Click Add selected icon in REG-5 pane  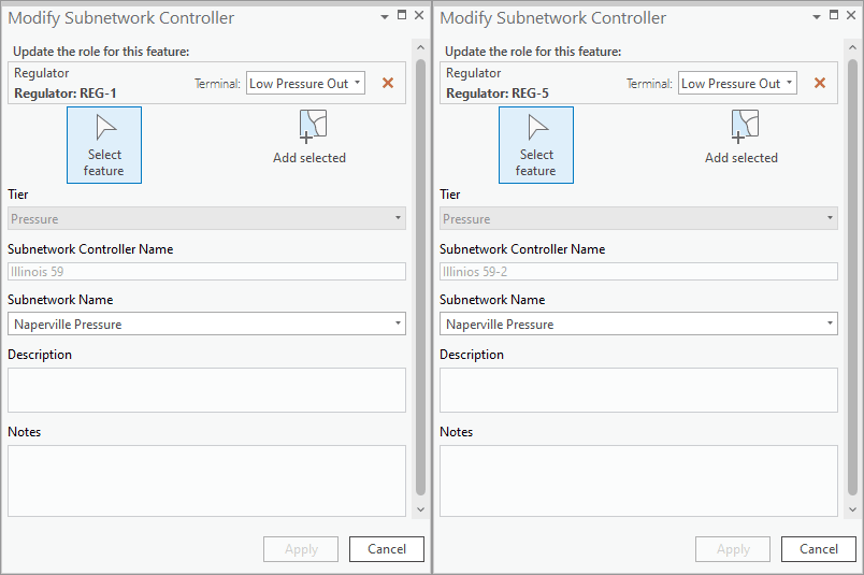[741, 137]
